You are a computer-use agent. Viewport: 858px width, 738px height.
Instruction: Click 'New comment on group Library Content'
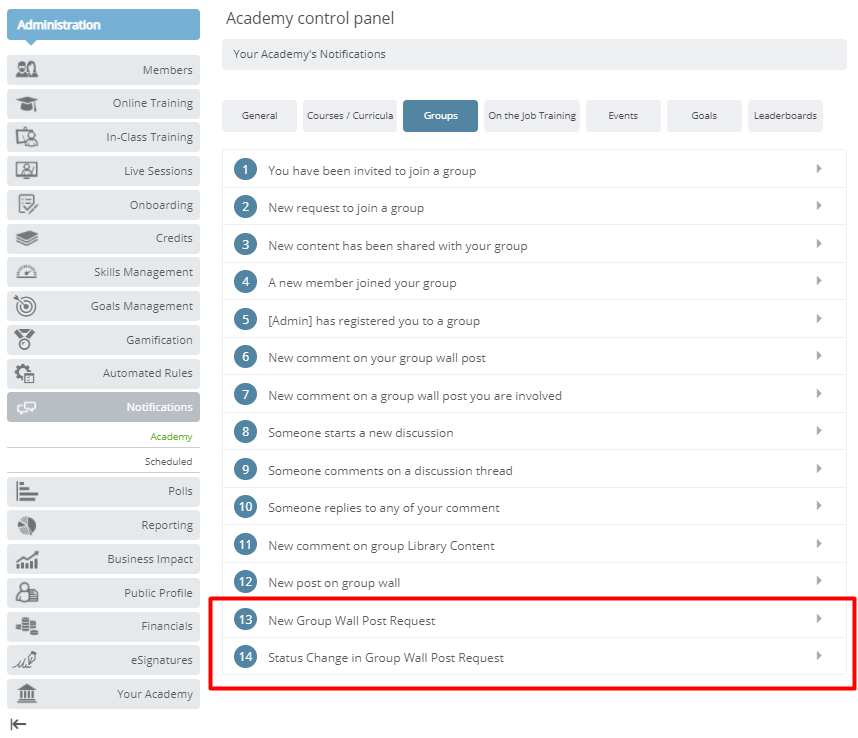381,545
